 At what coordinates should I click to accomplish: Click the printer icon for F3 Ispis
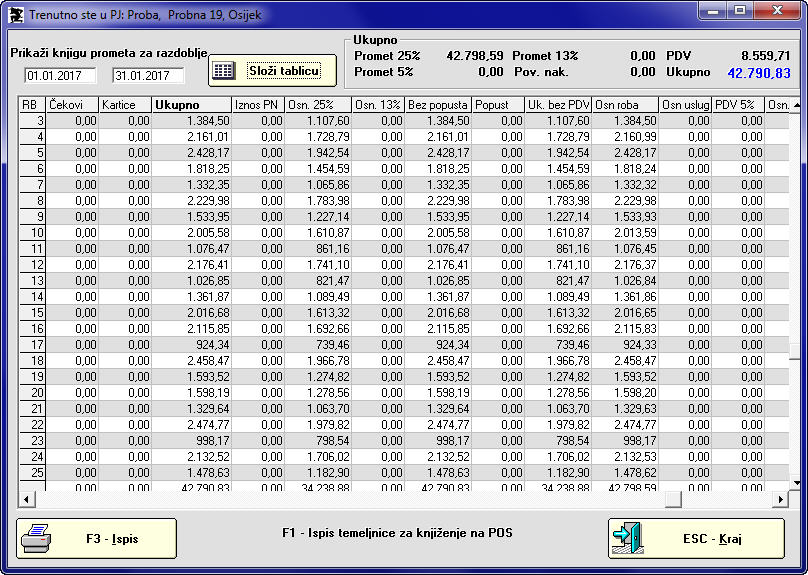click(37, 538)
